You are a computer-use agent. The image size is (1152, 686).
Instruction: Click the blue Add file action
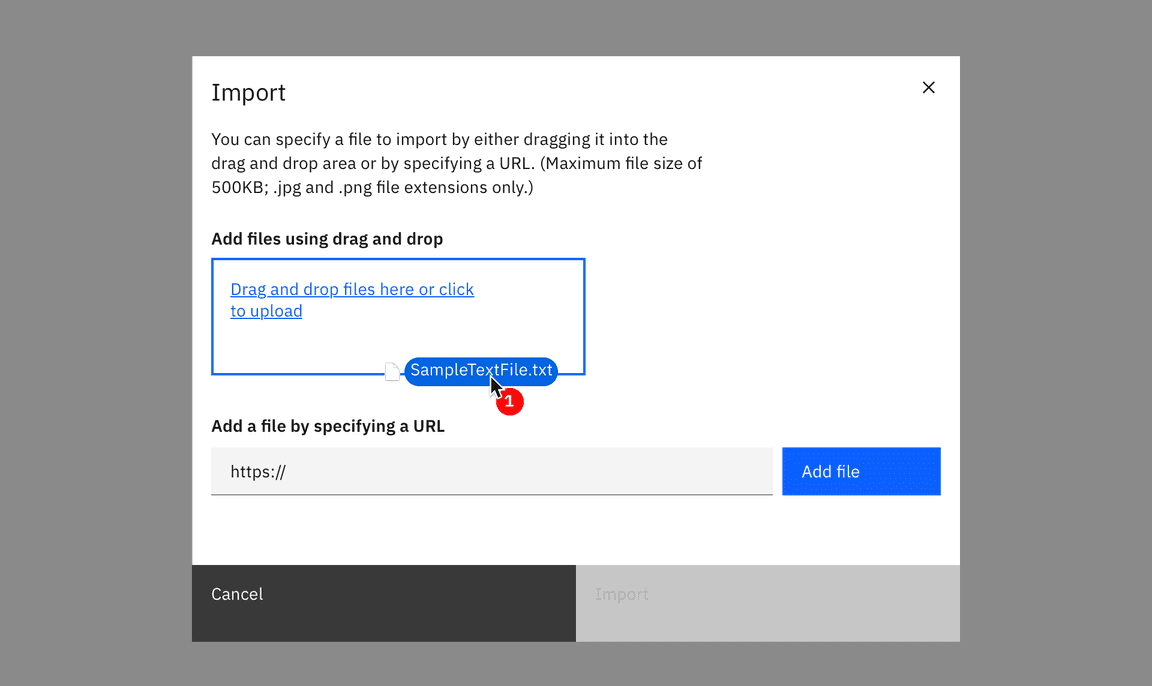(860, 471)
